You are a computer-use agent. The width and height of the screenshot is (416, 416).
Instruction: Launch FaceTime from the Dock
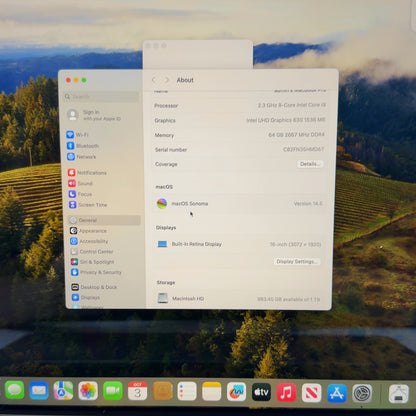pyautogui.click(x=113, y=391)
